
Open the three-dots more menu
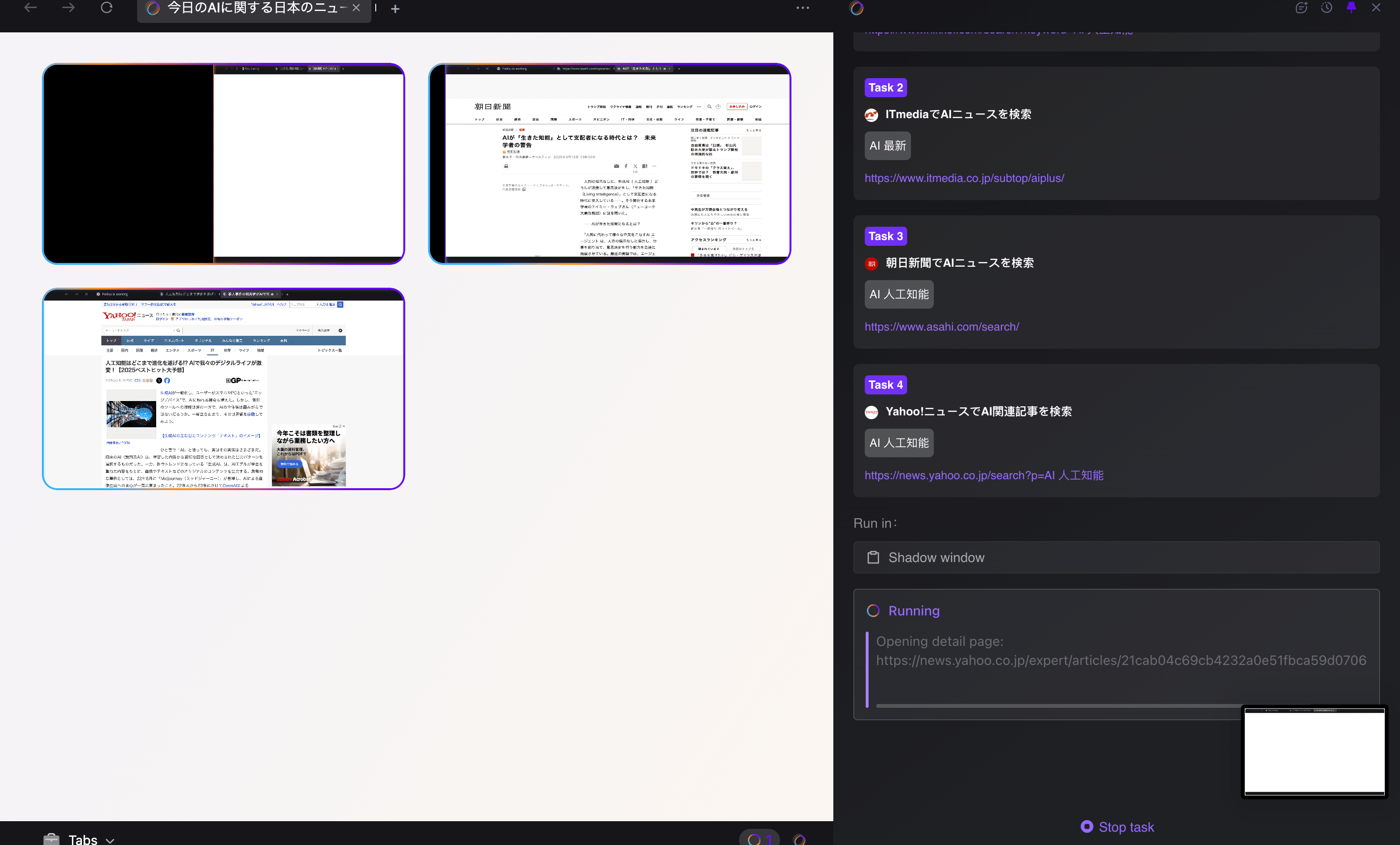802,8
